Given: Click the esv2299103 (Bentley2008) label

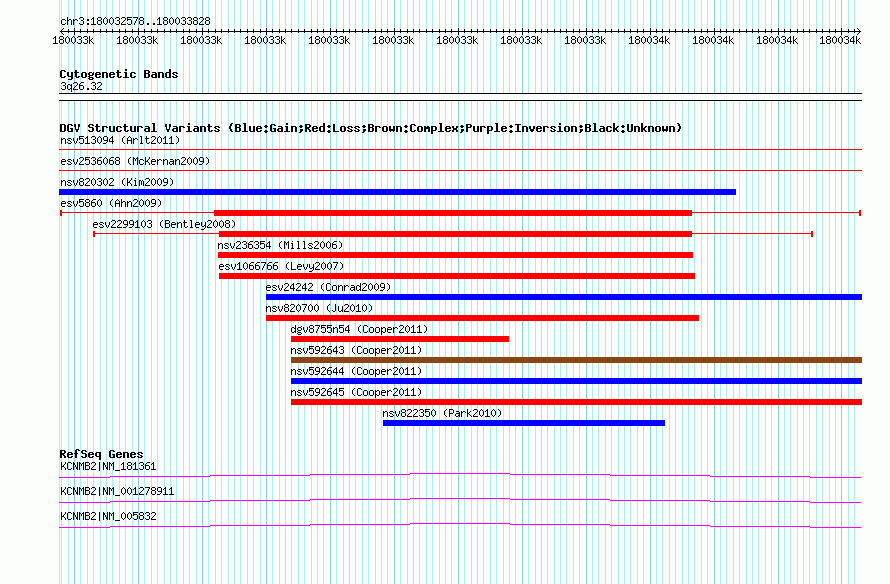Looking at the screenshot, I should point(164,224).
